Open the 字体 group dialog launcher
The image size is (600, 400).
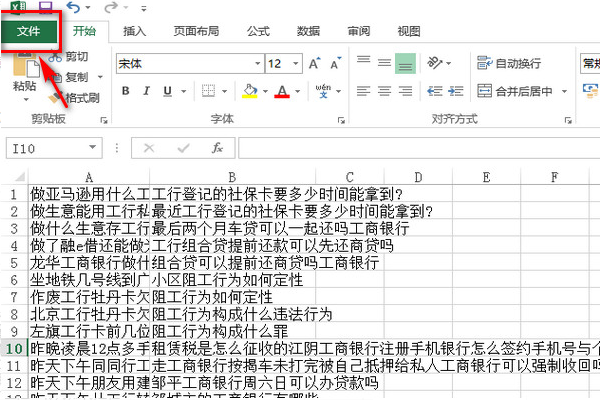[x=341, y=120]
